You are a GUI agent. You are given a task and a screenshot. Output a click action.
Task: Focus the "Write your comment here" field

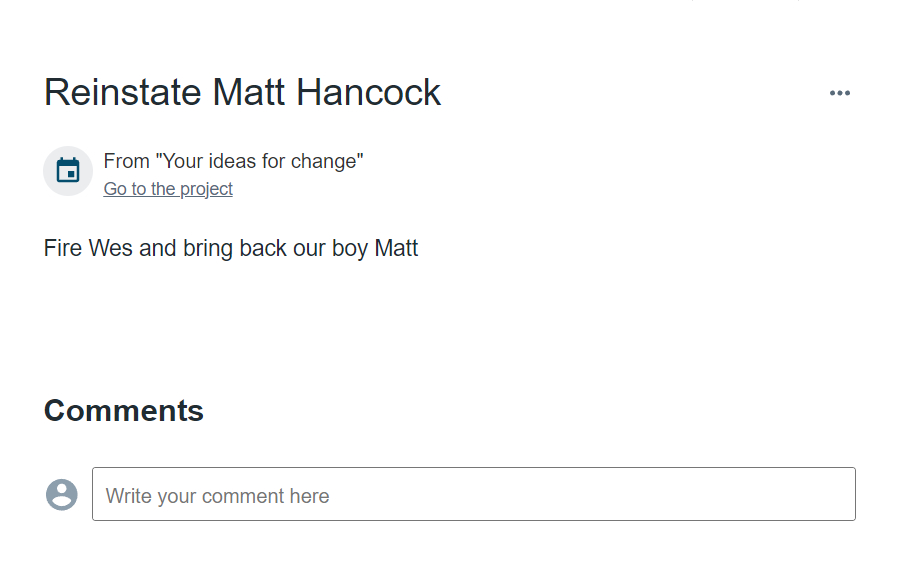(x=473, y=494)
